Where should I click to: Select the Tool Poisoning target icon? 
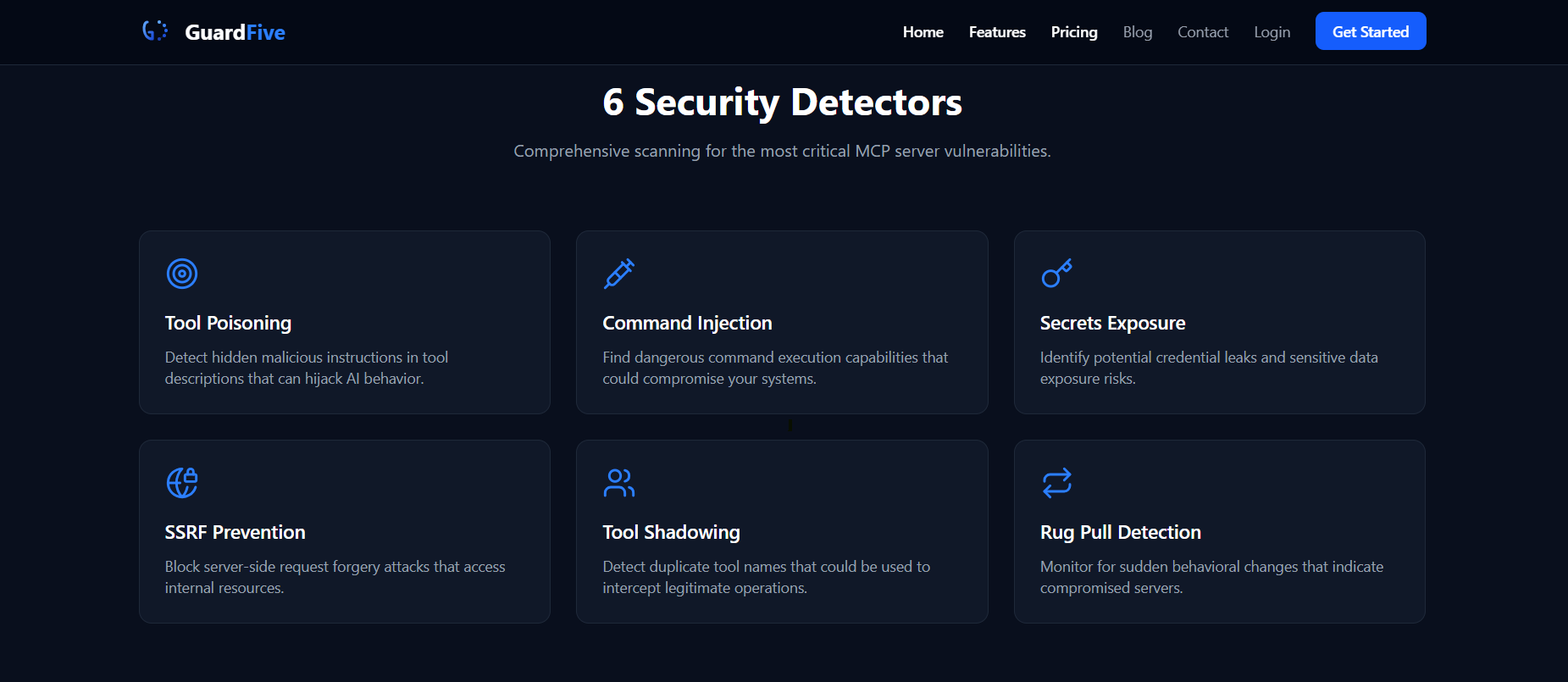tap(182, 274)
